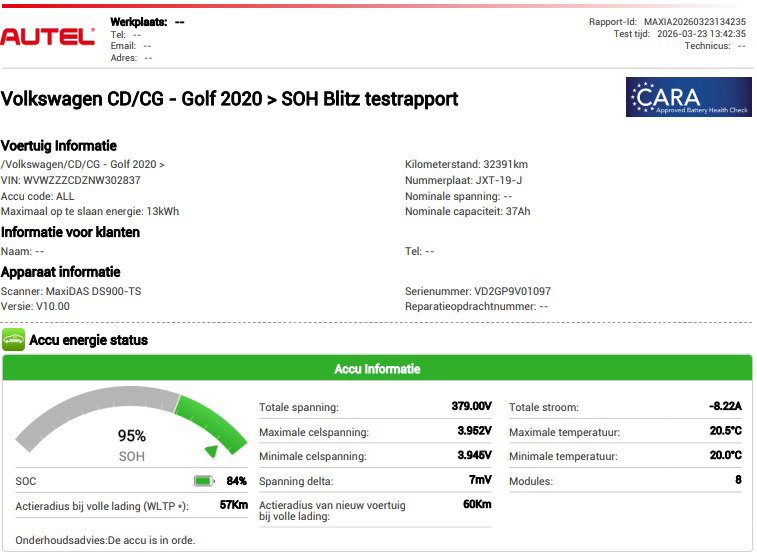Select Scanner: MaxiDAS DS900-TS
The image size is (757, 556).
pos(71,292)
